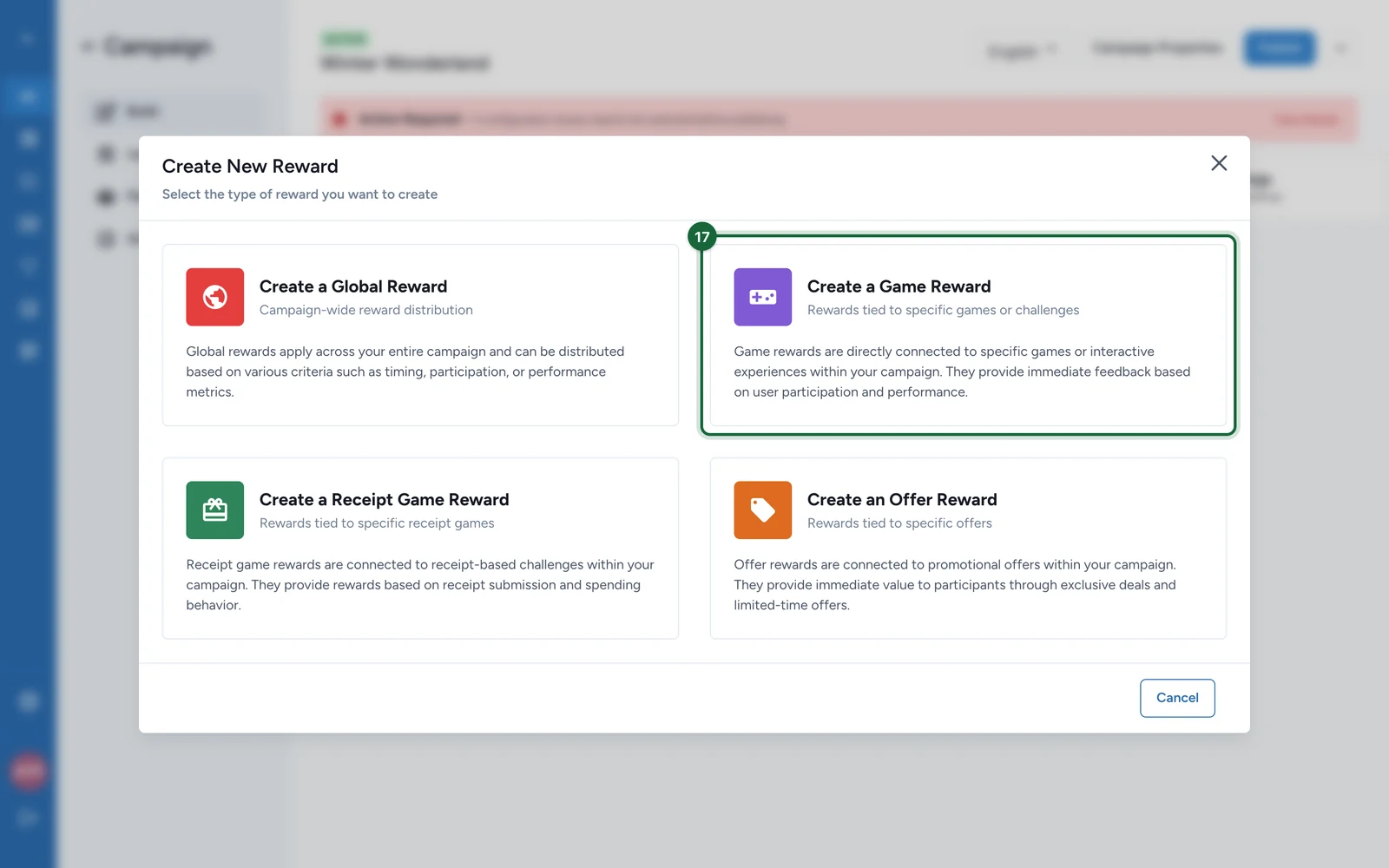Screen dimensions: 1389x868
Task: Click the orange tag Offer Reward icon
Action: point(762,510)
